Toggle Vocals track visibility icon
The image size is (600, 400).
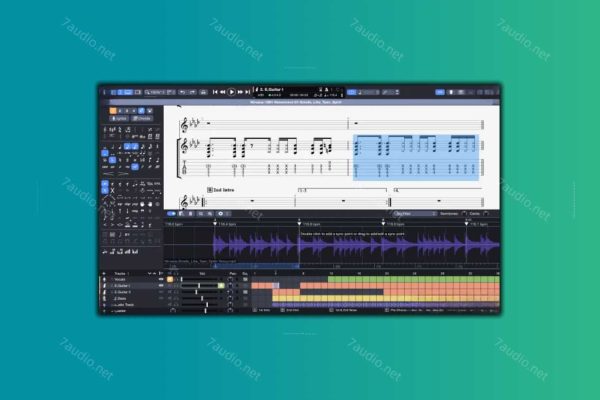pos(161,279)
